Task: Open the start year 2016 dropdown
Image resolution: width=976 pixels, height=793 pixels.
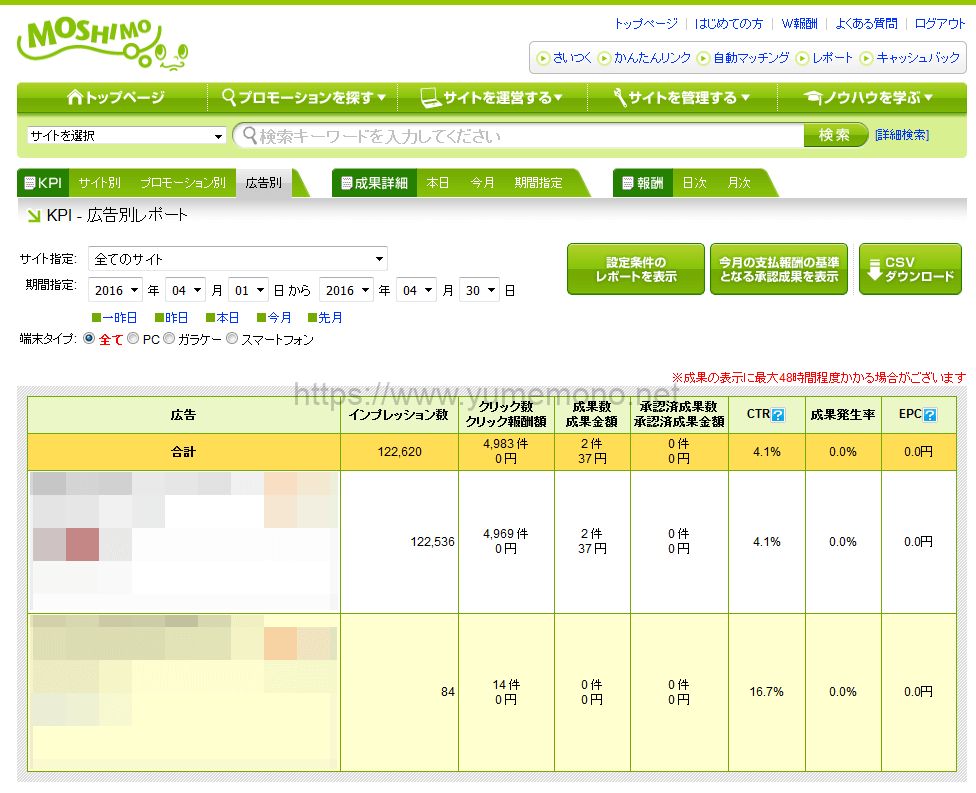Action: [115, 290]
